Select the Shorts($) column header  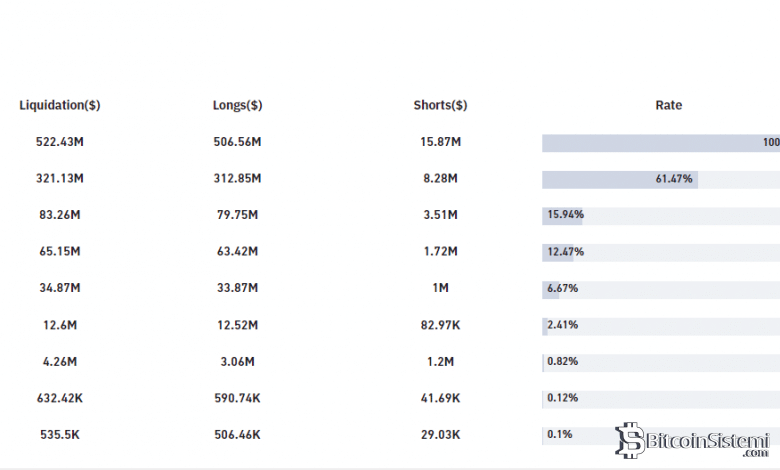click(440, 105)
